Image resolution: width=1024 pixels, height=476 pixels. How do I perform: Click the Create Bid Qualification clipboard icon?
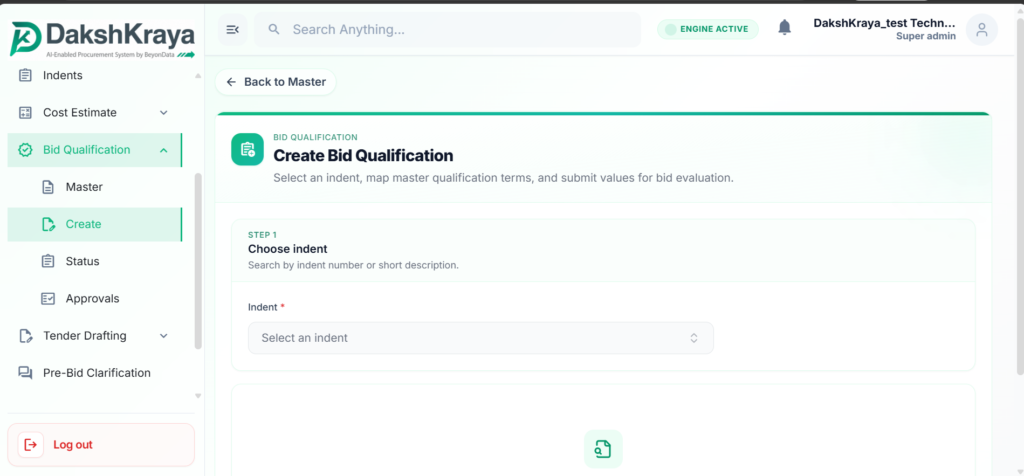[248, 150]
